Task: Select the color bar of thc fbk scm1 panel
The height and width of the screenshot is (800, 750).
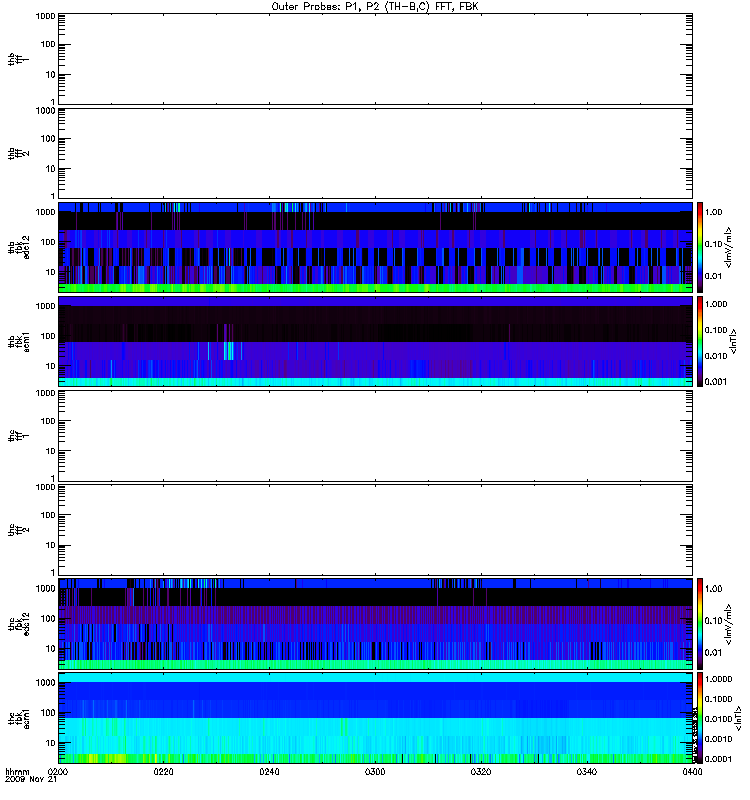Action: tap(700, 718)
